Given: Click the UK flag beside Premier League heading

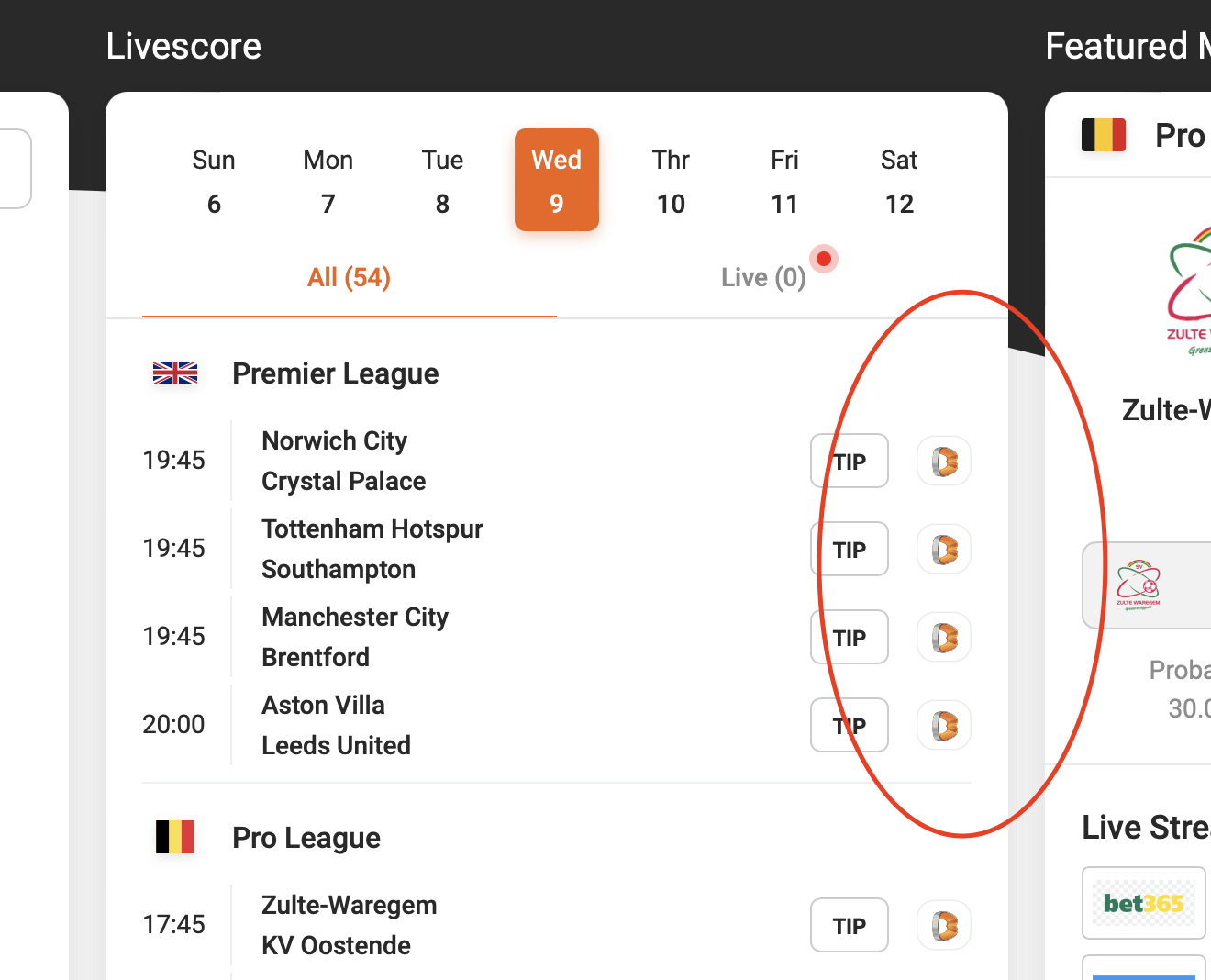Looking at the screenshot, I should click(x=174, y=373).
